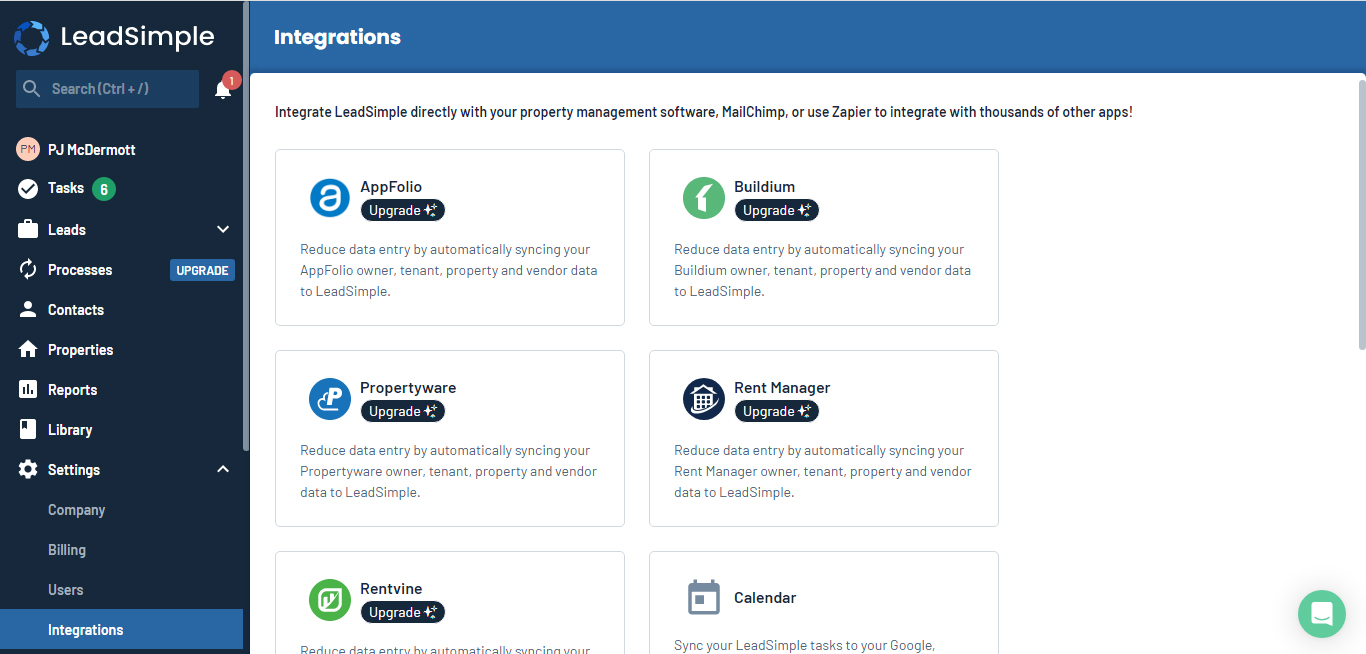The image size is (1366, 654).
Task: Click the Reports chart icon
Action: pyautogui.click(x=28, y=390)
